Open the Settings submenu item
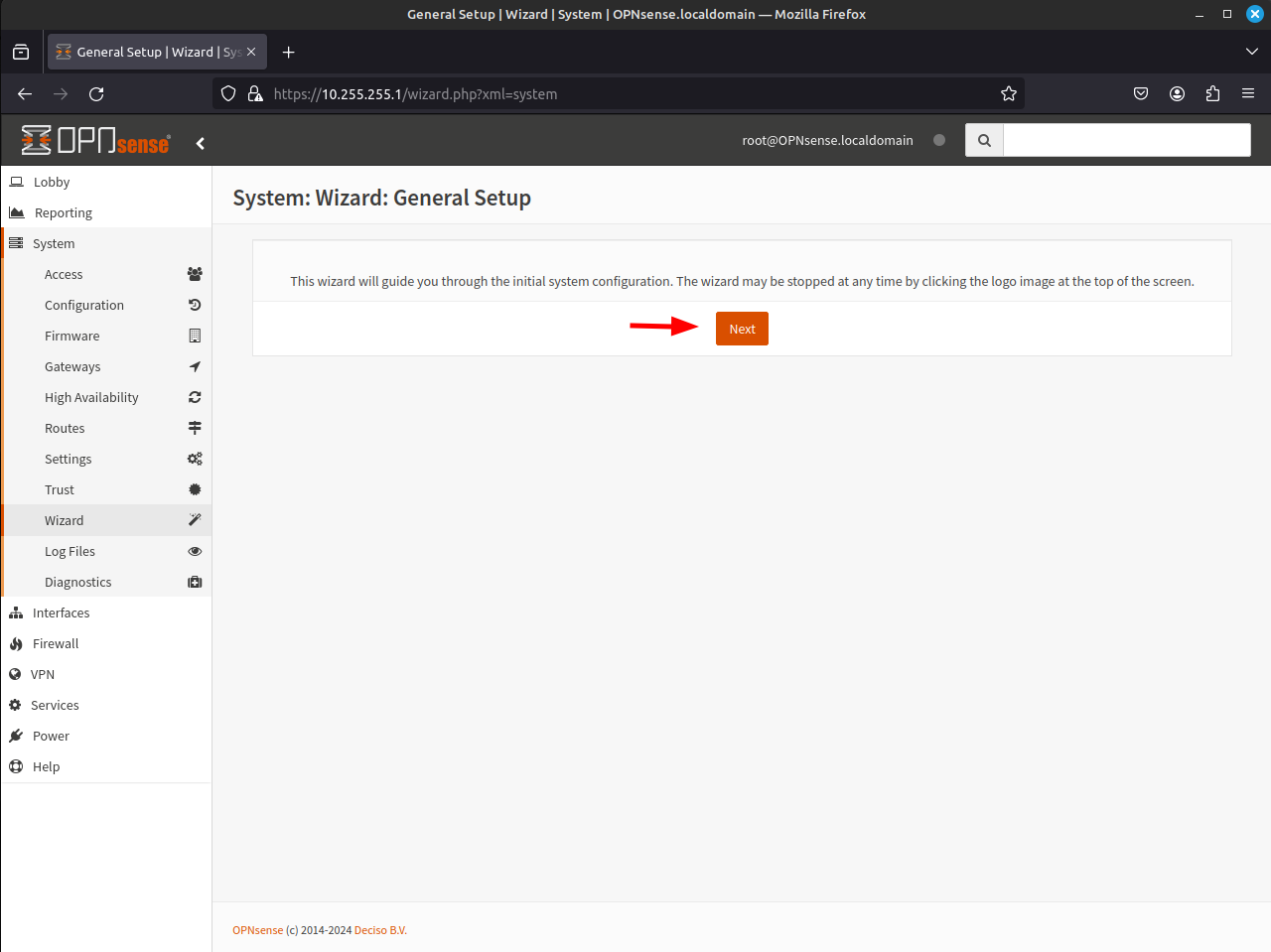Image resolution: width=1271 pixels, height=952 pixels. pos(69,459)
